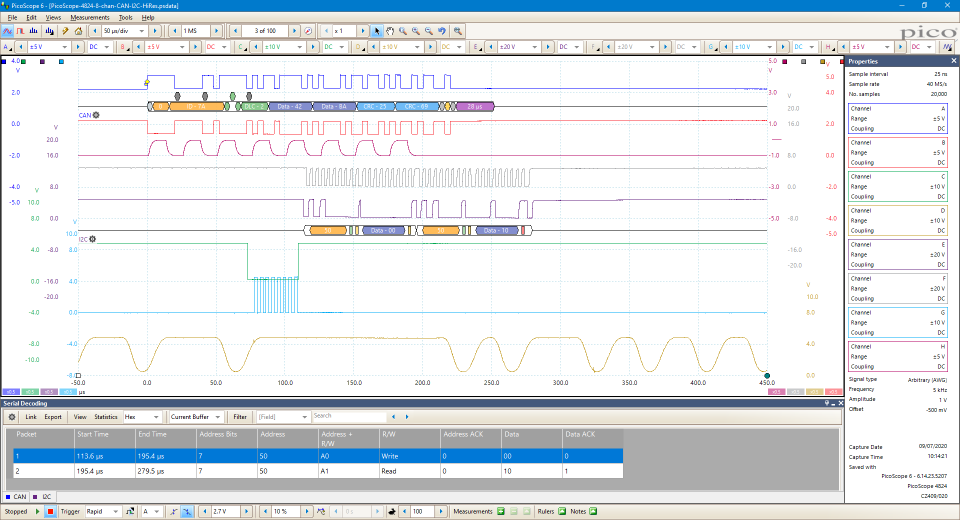
Task: Select the arrow pointer tool
Action: (x=377, y=31)
